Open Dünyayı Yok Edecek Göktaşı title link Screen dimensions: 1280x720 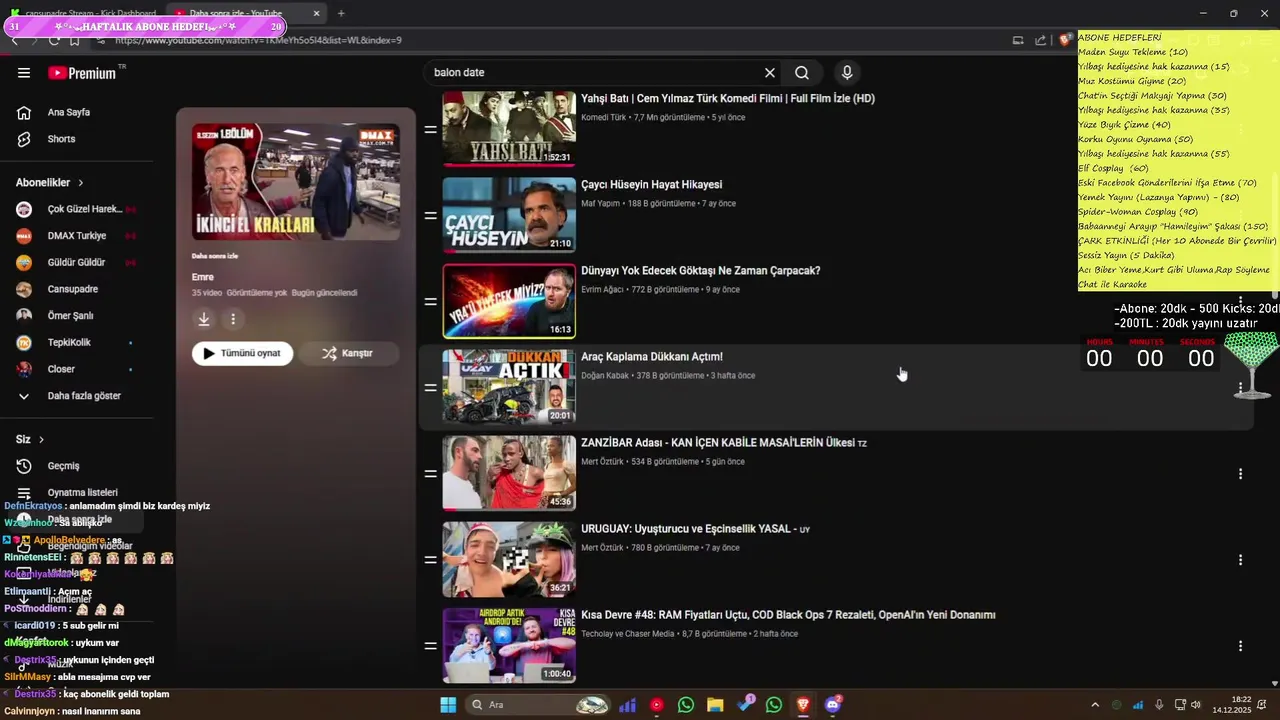point(700,271)
